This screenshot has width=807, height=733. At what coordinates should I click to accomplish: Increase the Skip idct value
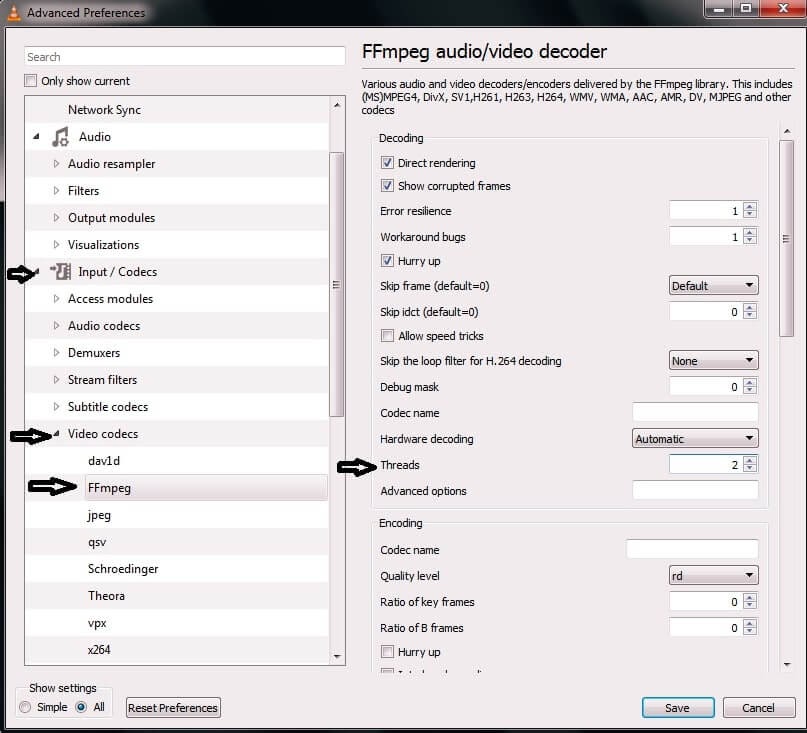750,308
